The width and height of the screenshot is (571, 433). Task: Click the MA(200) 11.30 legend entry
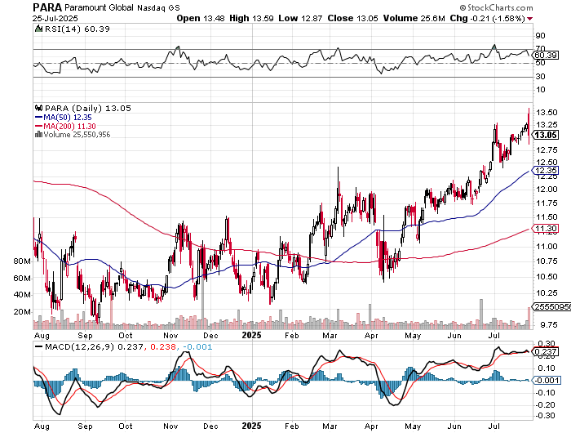(x=66, y=126)
